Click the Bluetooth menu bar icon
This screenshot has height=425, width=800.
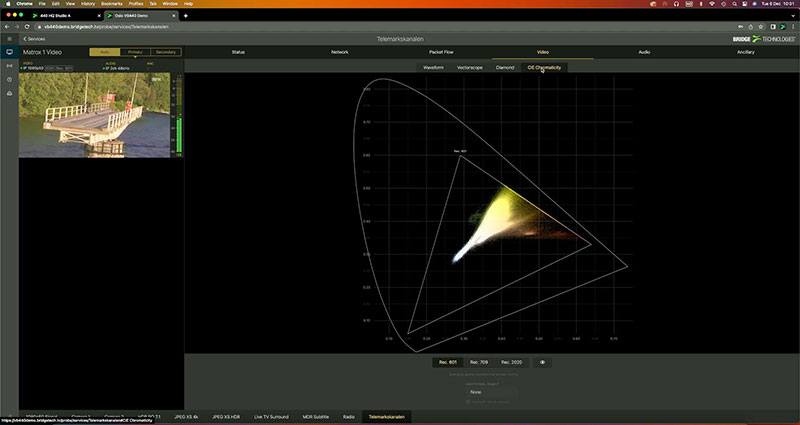701,4
